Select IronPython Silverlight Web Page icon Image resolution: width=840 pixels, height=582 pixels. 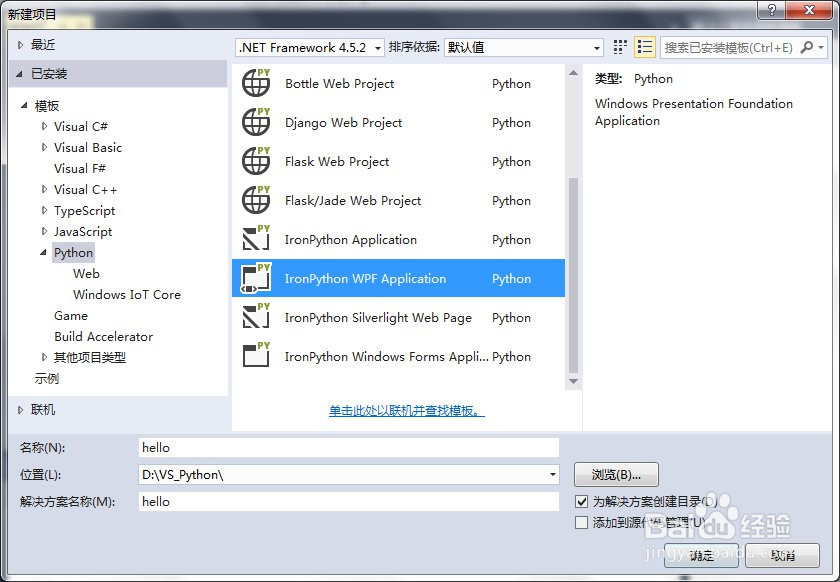256,317
